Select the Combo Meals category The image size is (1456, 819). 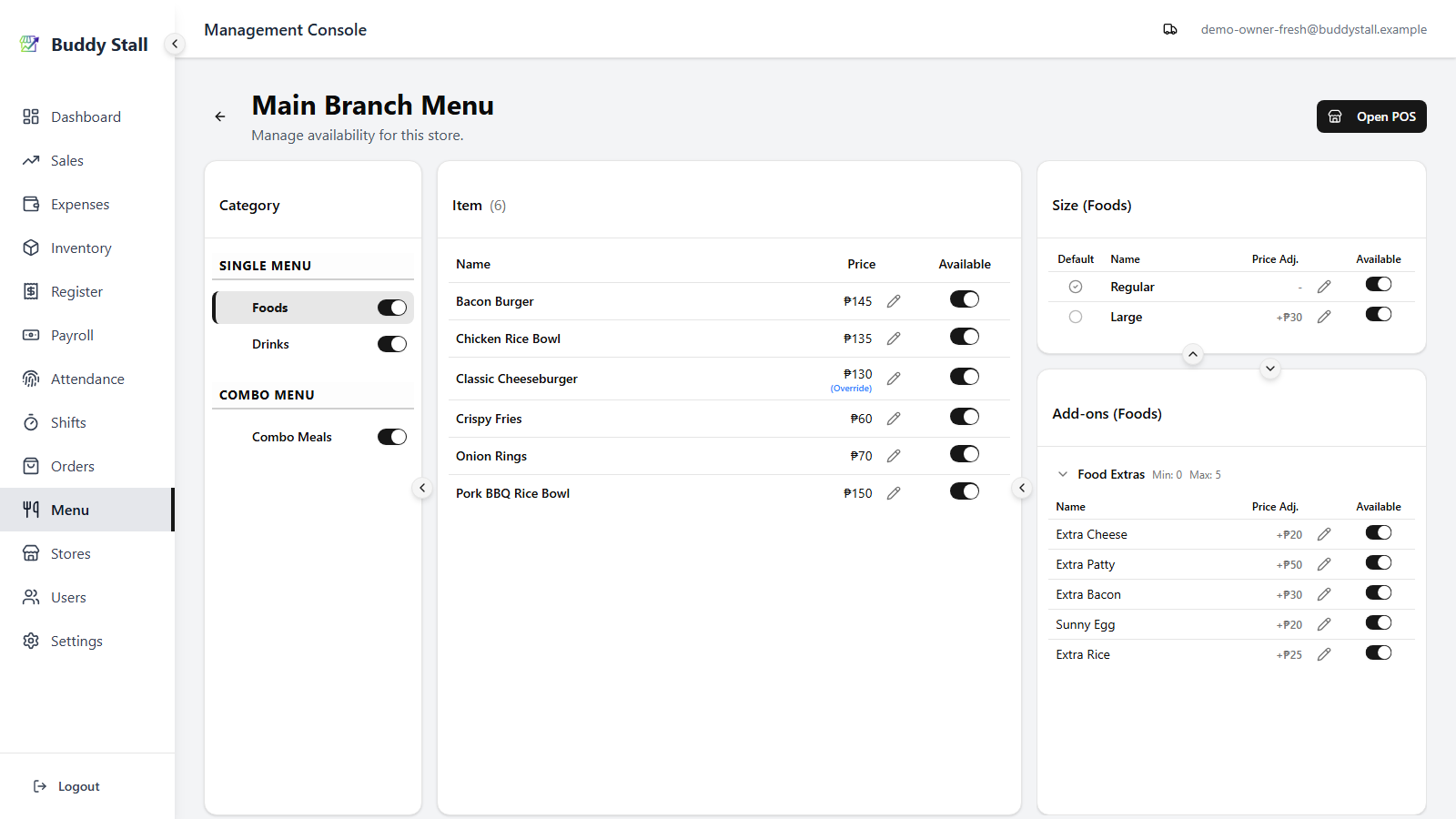click(x=313, y=437)
